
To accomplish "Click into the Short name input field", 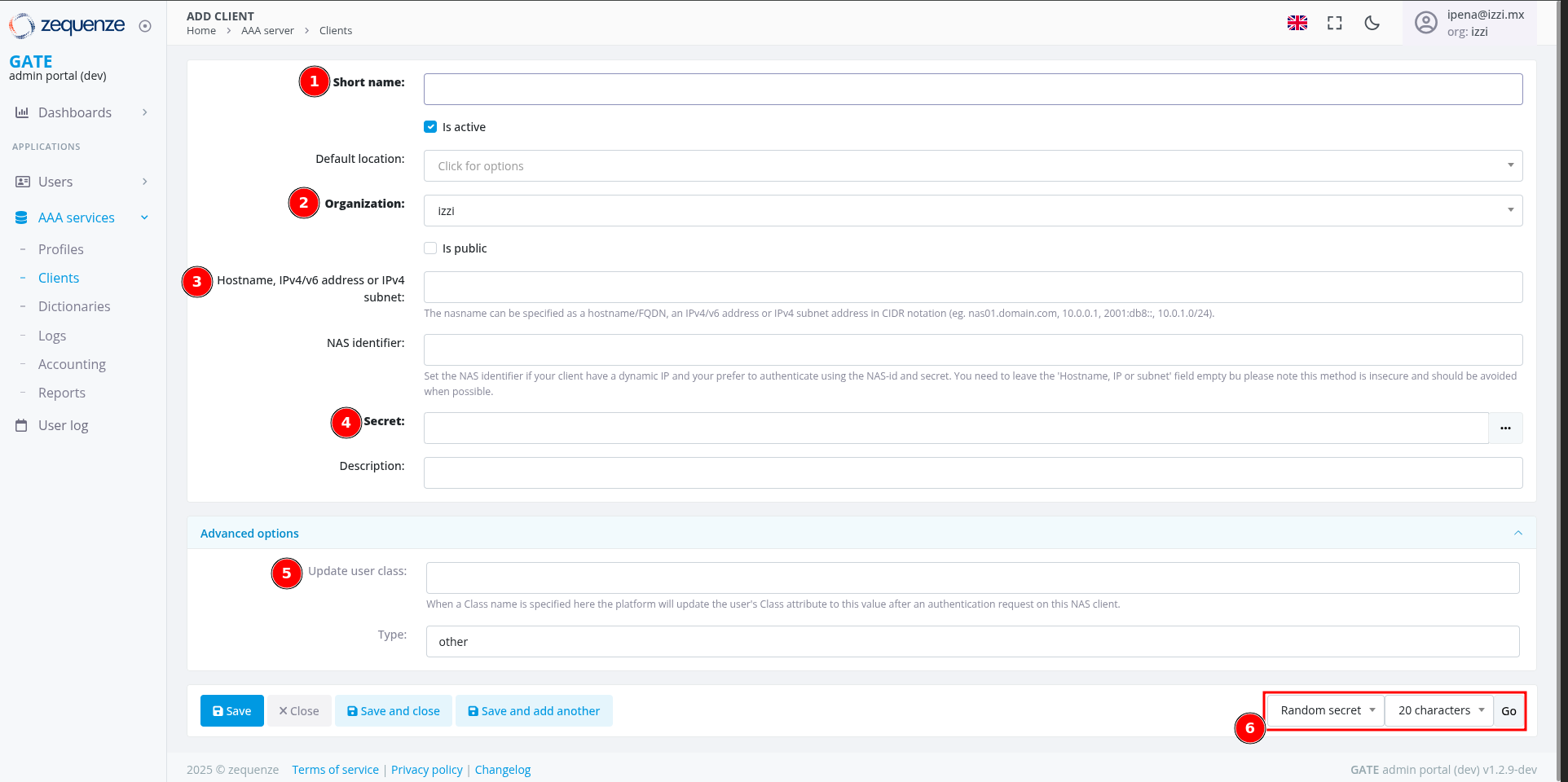I will point(972,90).
